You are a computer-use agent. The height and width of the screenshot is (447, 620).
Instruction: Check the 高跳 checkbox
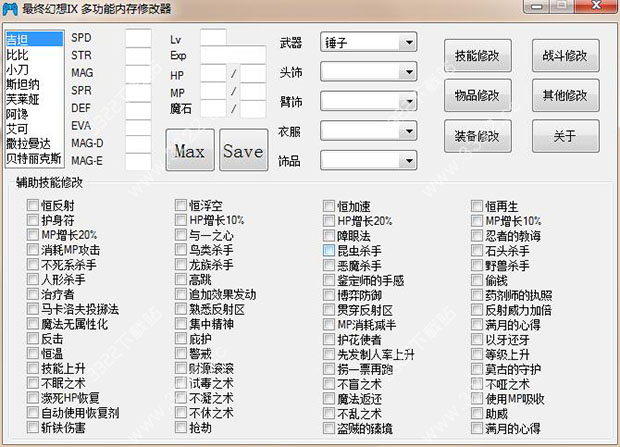(x=181, y=279)
